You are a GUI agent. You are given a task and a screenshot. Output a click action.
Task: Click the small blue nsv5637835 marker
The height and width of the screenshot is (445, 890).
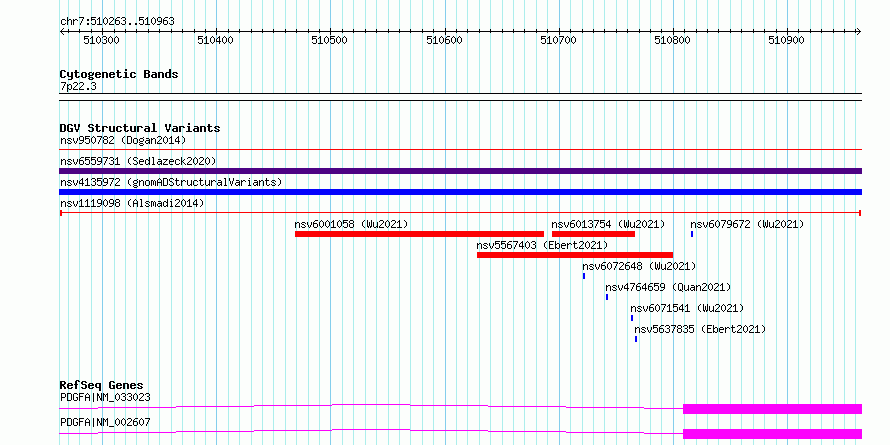pyautogui.click(x=636, y=339)
